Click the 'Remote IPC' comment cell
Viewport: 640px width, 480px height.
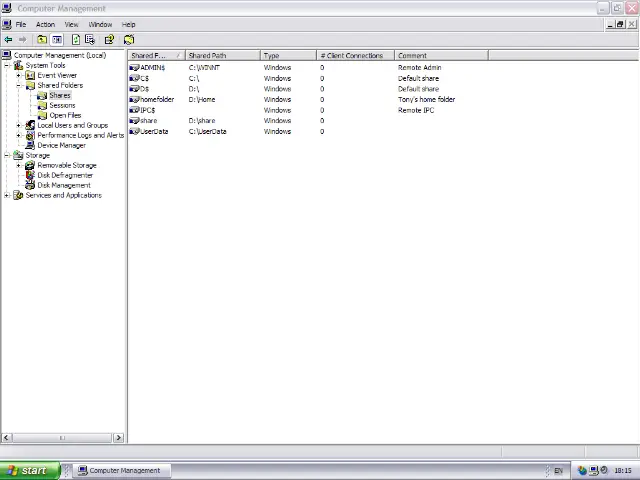point(416,110)
